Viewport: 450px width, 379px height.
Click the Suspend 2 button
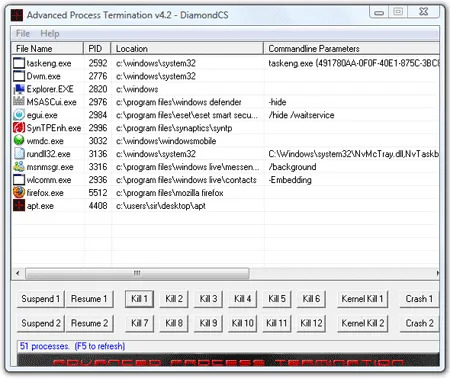(41, 323)
